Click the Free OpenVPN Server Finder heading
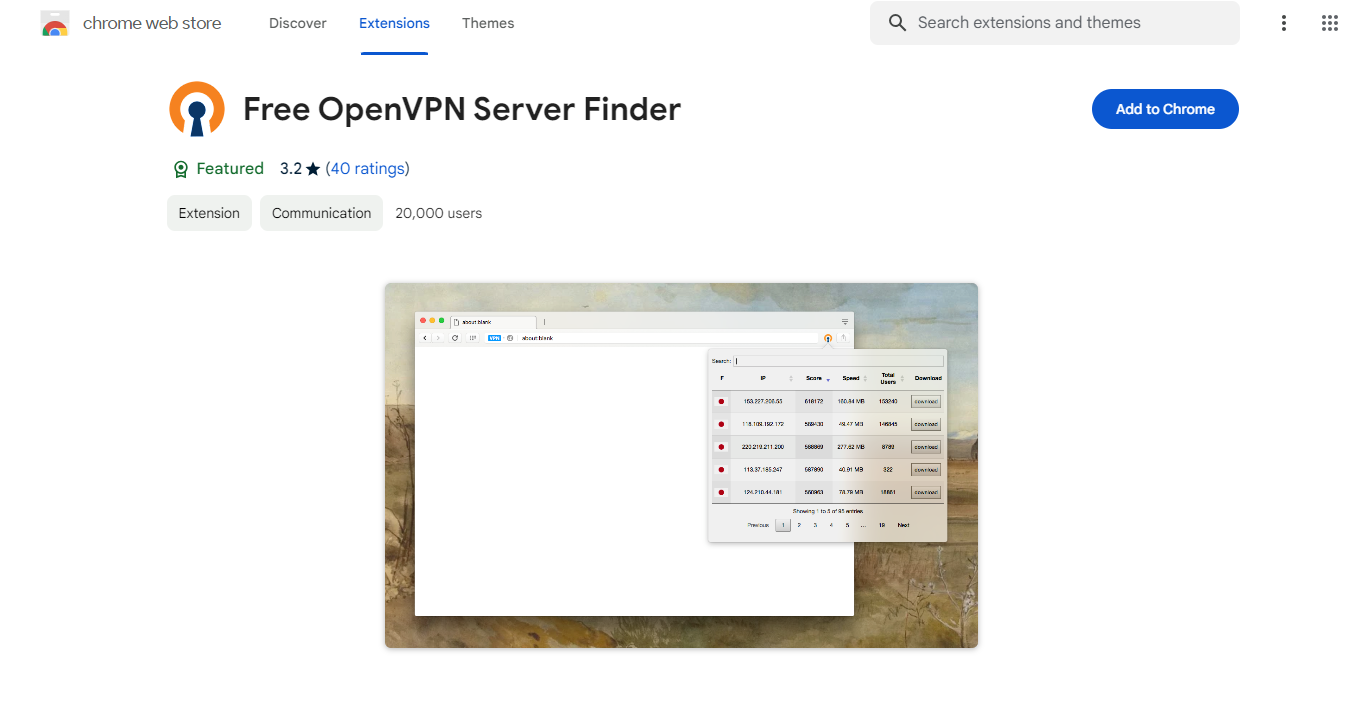Viewport: 1348px width, 702px height. point(462,109)
